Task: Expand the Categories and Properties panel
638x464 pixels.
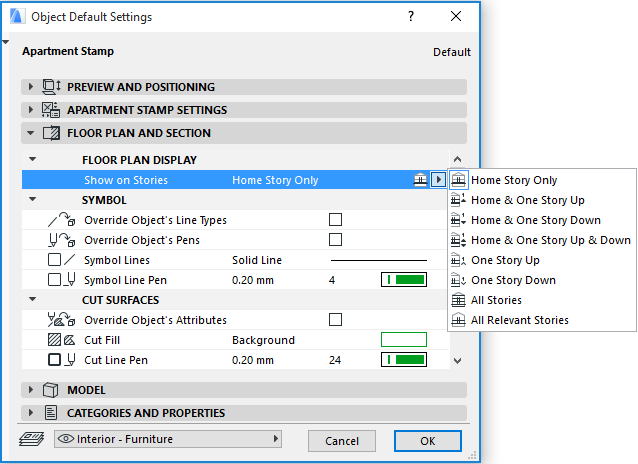Action: pos(32,413)
